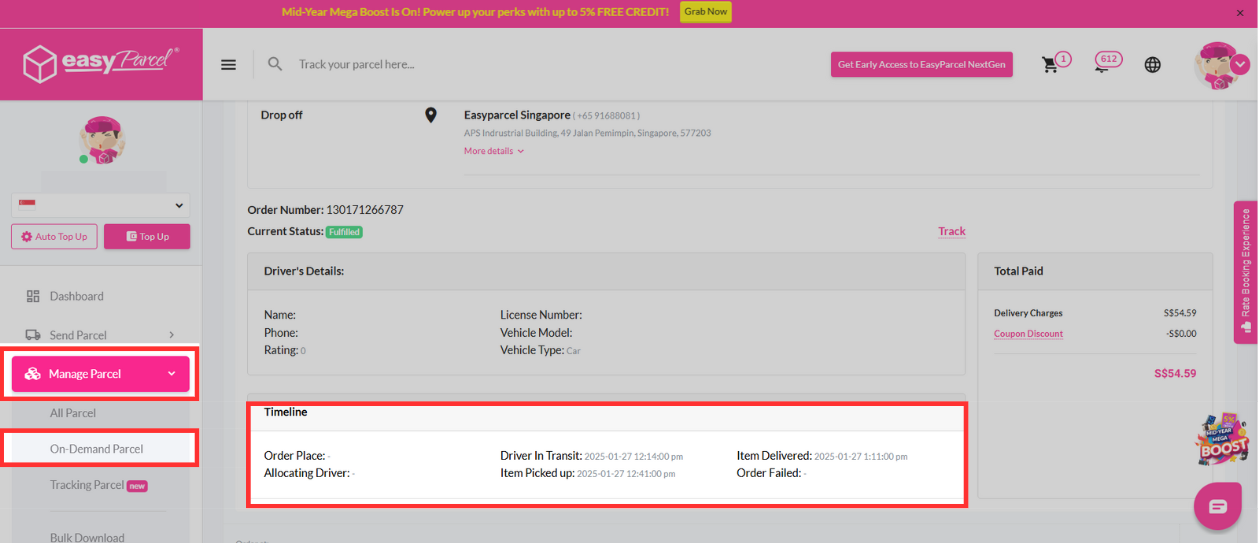Open the hamburger menu icon

[229, 64]
